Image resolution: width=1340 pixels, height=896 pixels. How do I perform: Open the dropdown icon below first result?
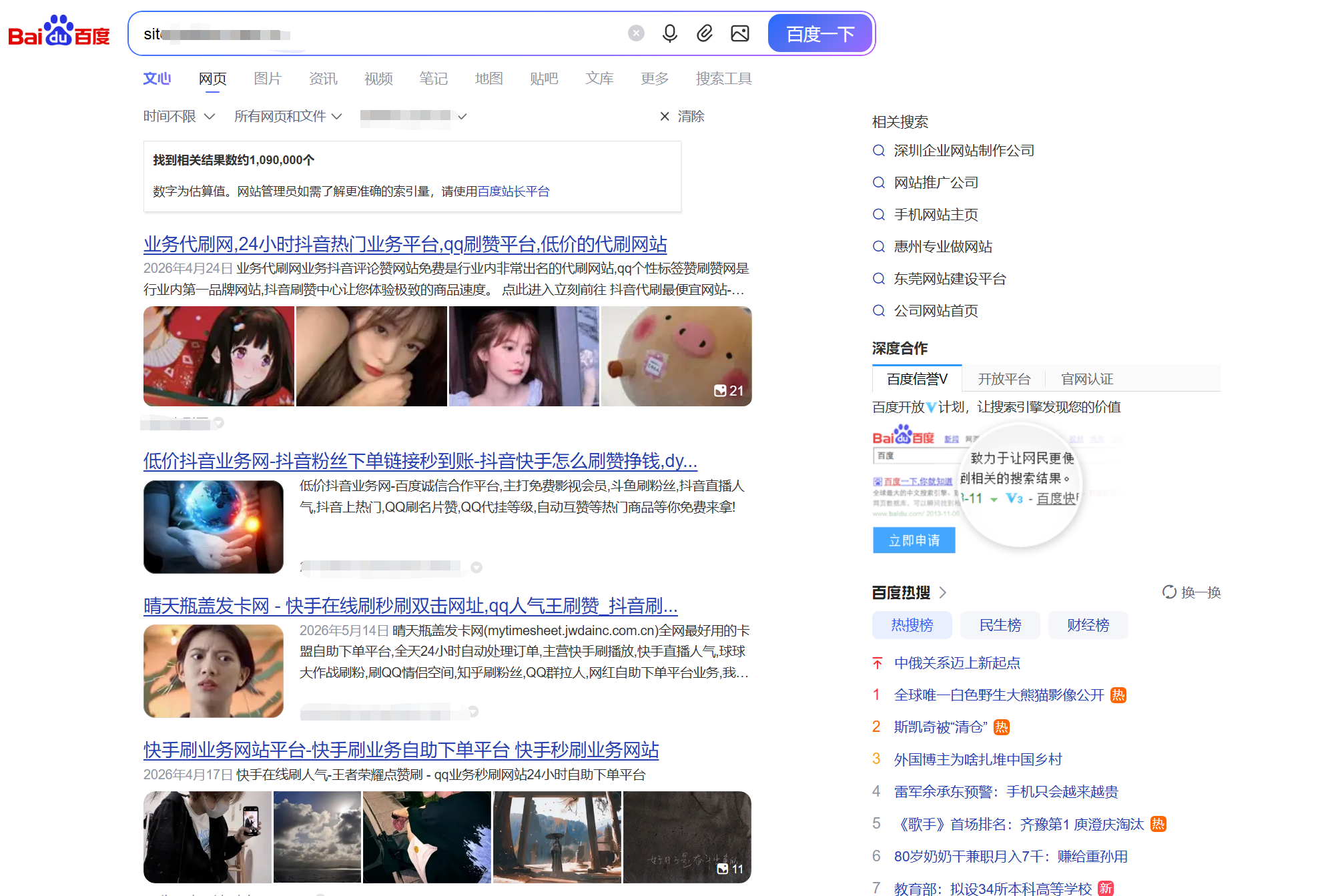[x=219, y=423]
